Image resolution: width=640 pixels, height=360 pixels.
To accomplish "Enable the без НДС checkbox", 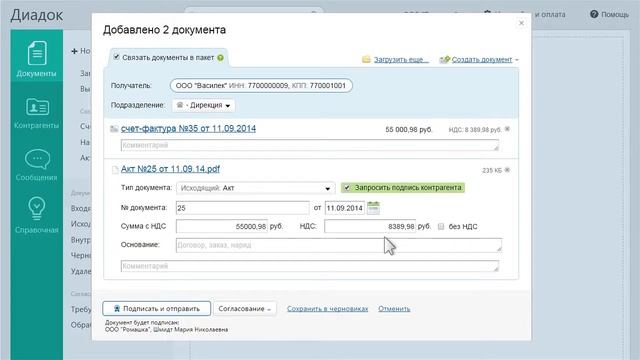I will point(441,226).
